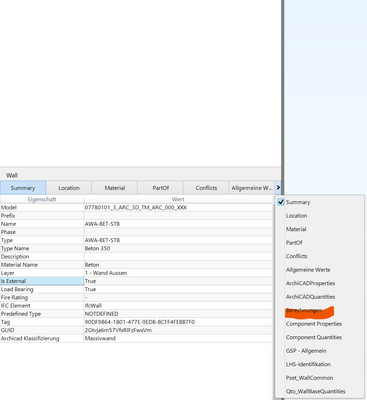The height and width of the screenshot is (400, 367).
Task: Select the Tag value starting 90DF9B64
Action: [140, 322]
